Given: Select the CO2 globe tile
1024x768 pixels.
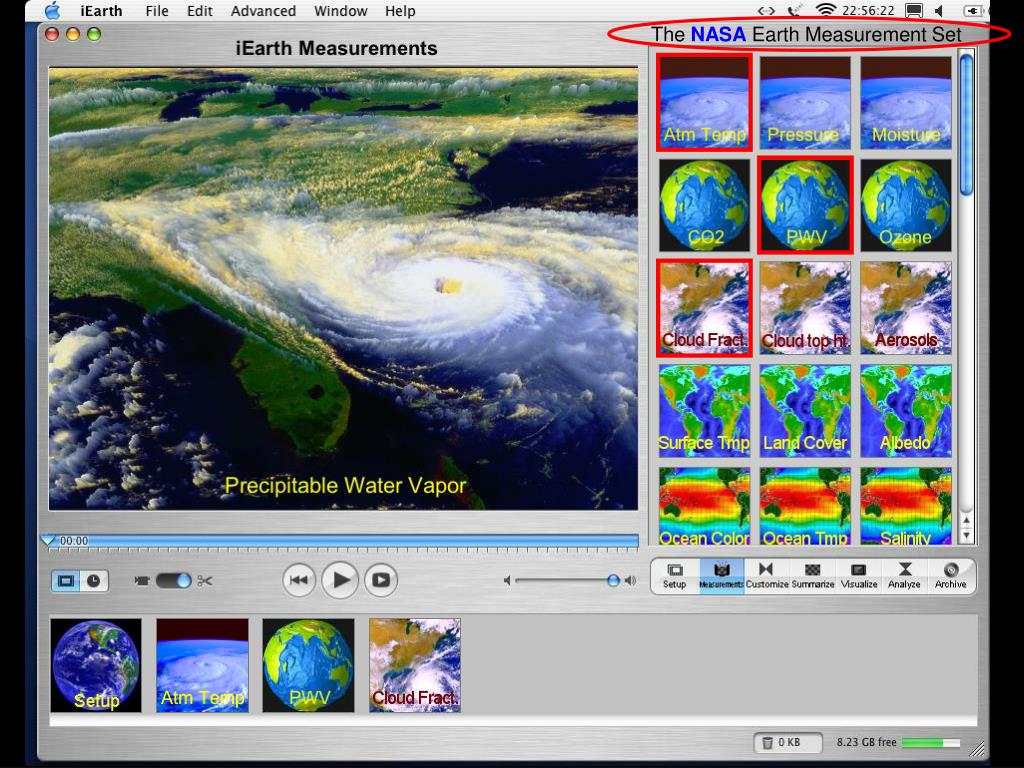Looking at the screenshot, I should (x=704, y=205).
